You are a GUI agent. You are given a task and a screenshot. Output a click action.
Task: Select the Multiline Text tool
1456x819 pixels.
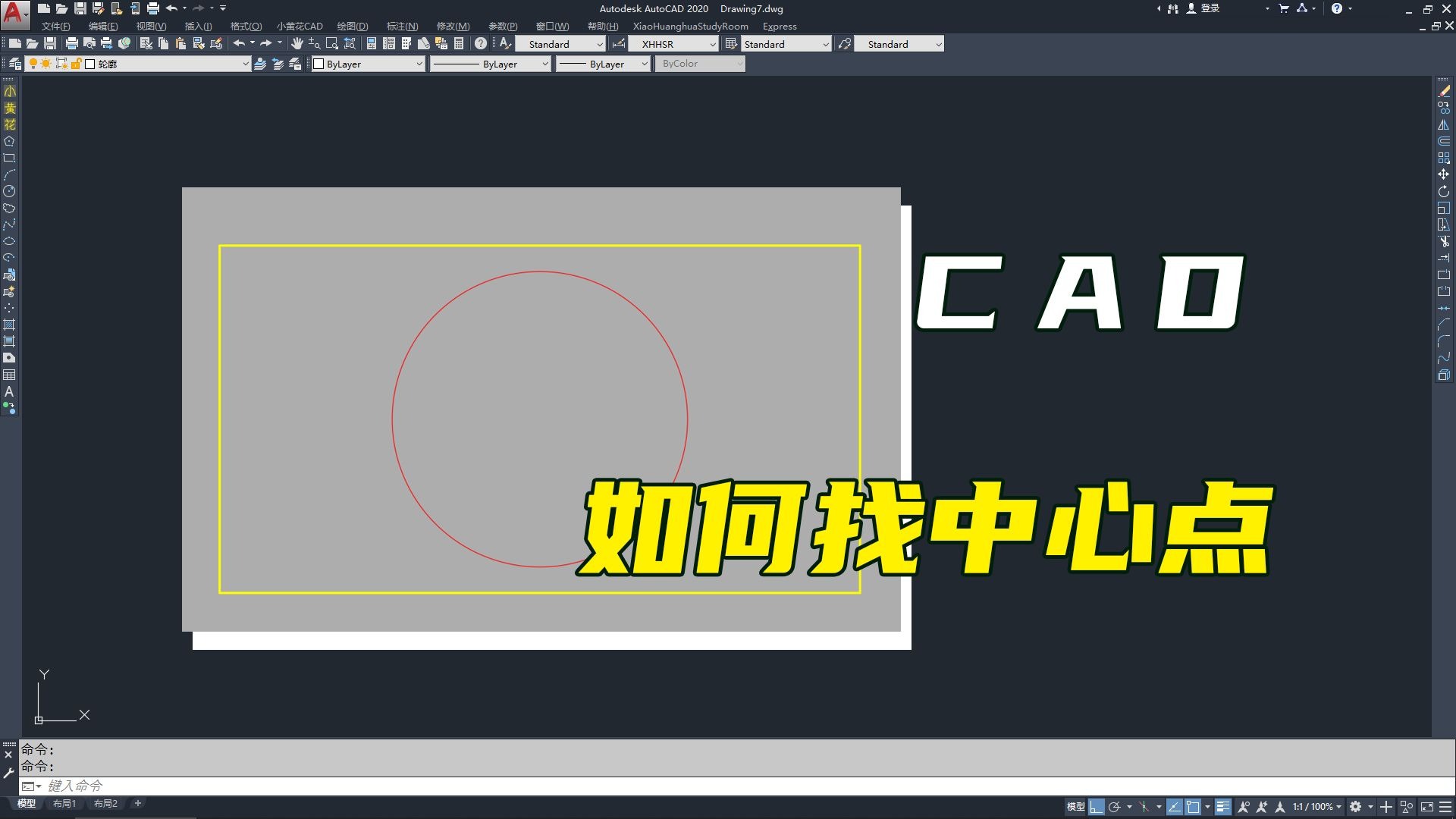click(9, 391)
